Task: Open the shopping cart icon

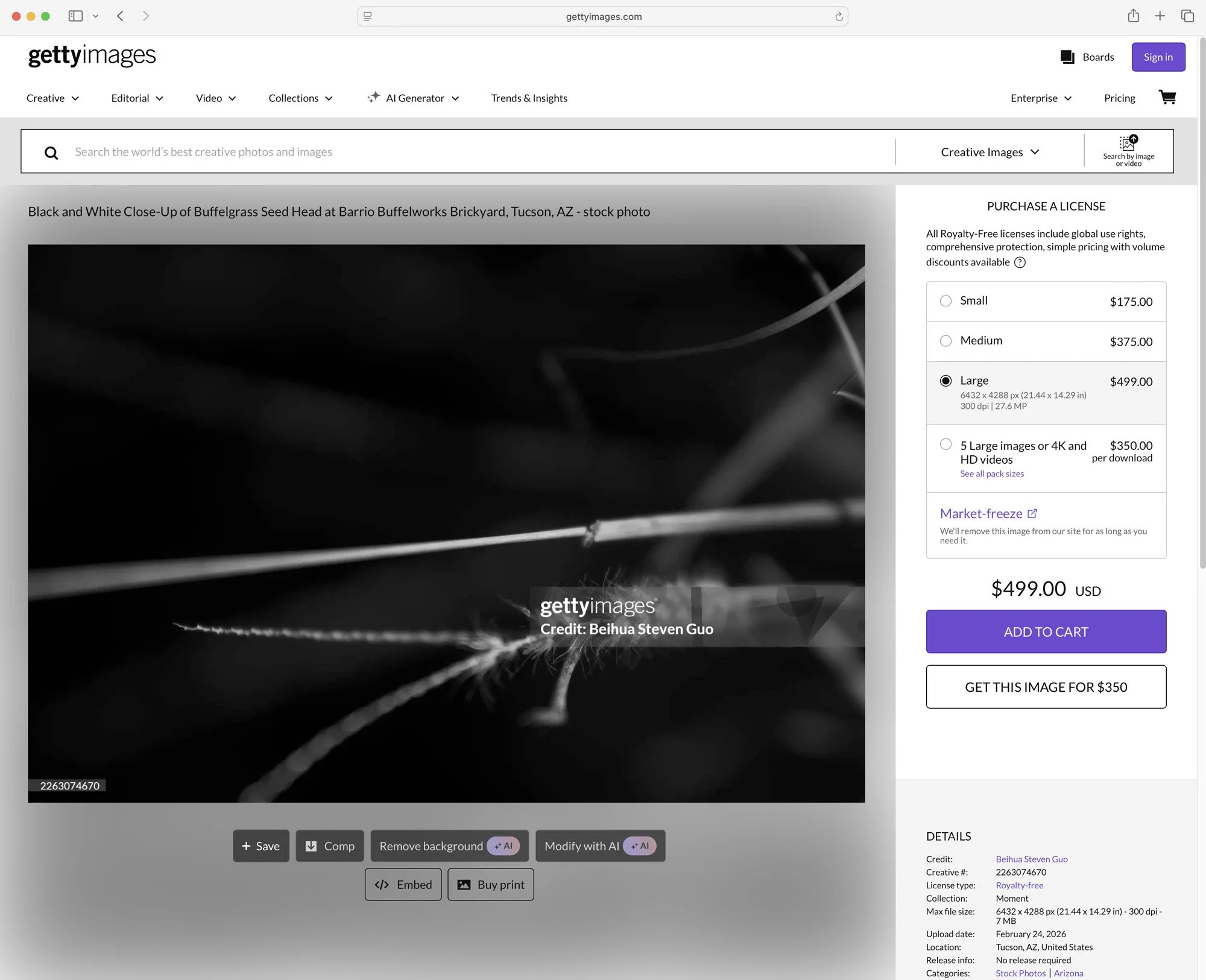Action: point(1167,97)
